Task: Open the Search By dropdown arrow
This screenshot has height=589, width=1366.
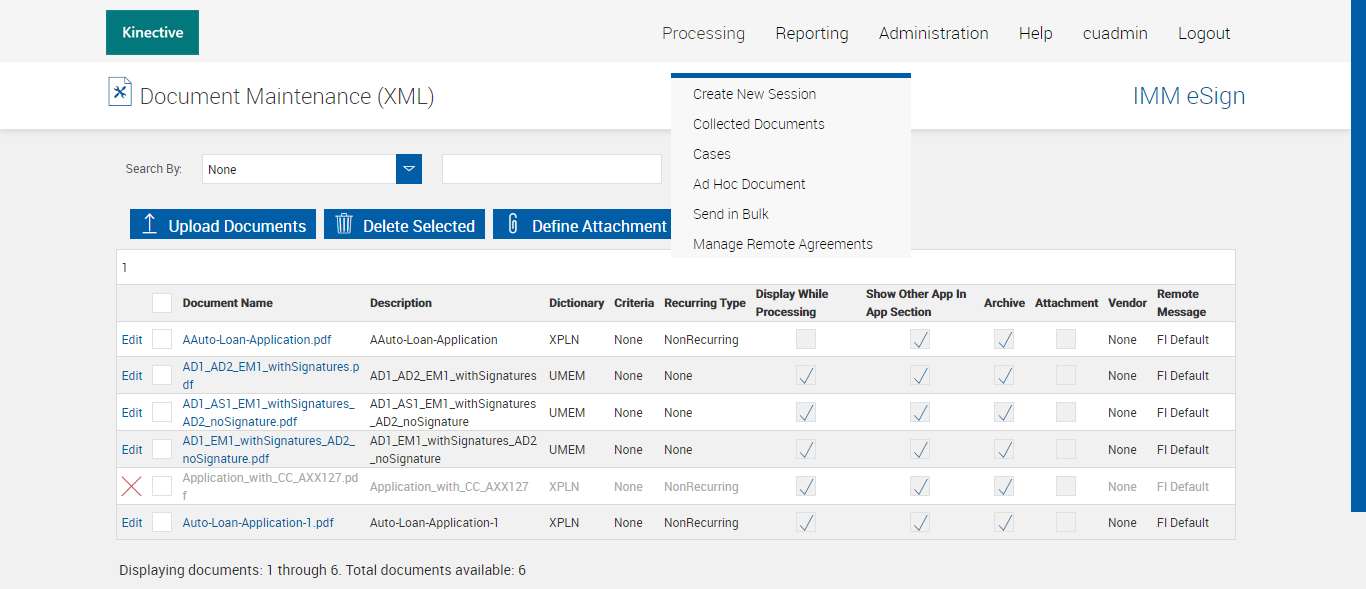Action: point(409,169)
